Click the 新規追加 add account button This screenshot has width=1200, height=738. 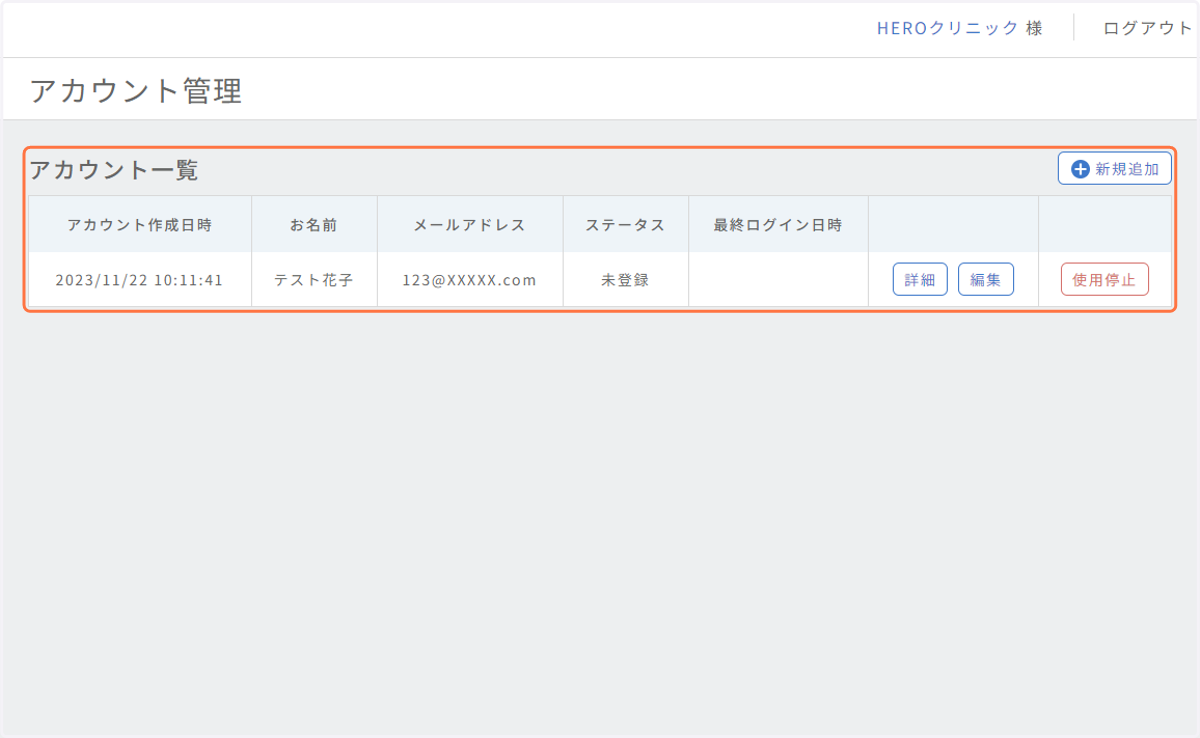pos(1114,169)
